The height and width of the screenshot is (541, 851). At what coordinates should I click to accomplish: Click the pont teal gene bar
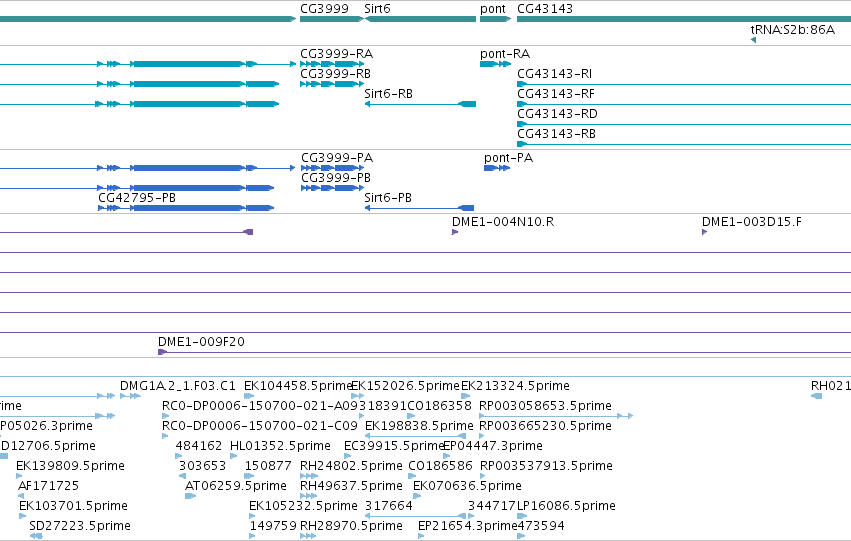pyautogui.click(x=496, y=19)
